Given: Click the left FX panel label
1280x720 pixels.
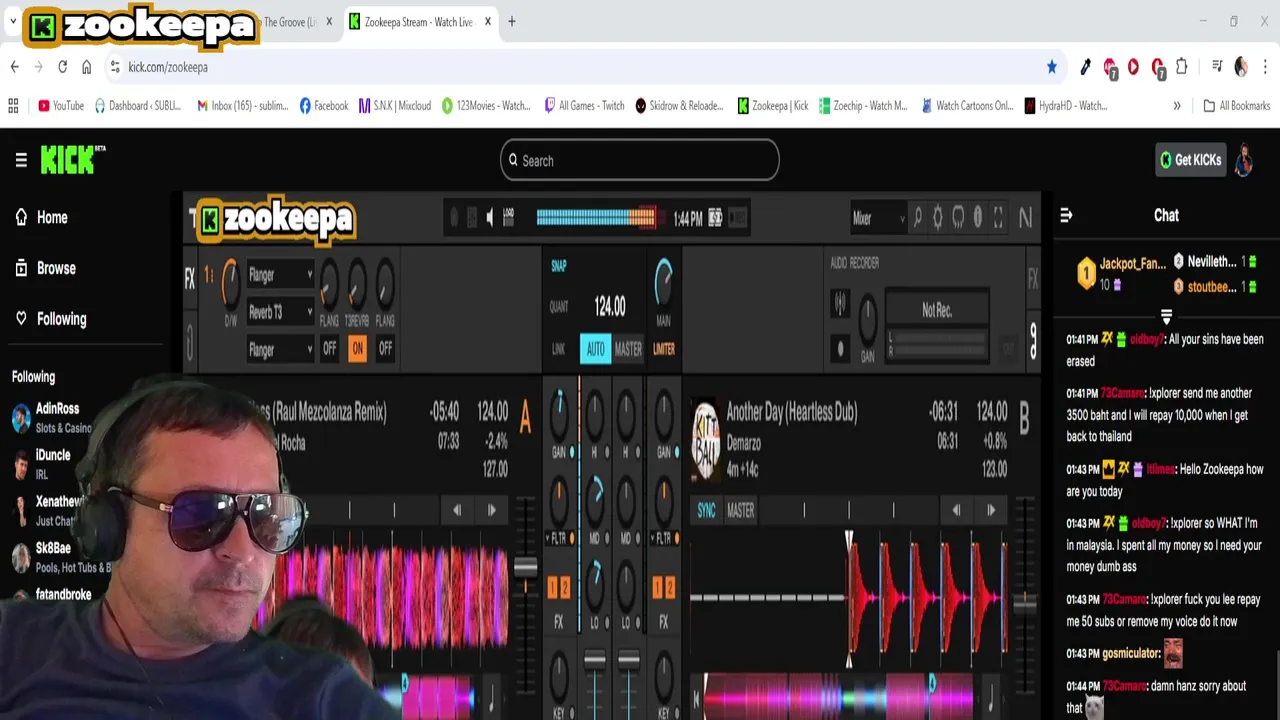Looking at the screenshot, I should [x=190, y=279].
